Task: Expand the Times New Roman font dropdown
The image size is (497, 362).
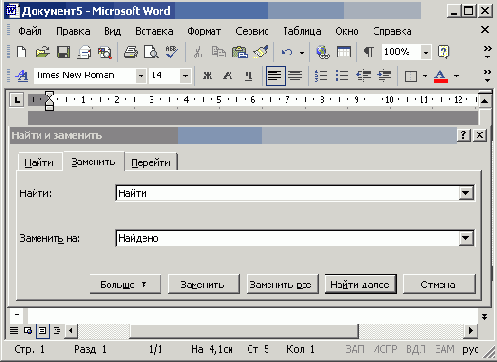Action: click(x=141, y=76)
